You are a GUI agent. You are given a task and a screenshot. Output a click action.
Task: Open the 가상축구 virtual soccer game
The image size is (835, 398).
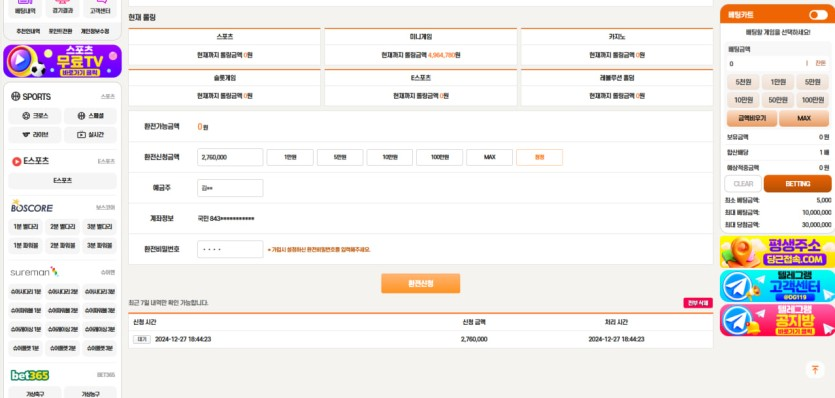(35, 394)
